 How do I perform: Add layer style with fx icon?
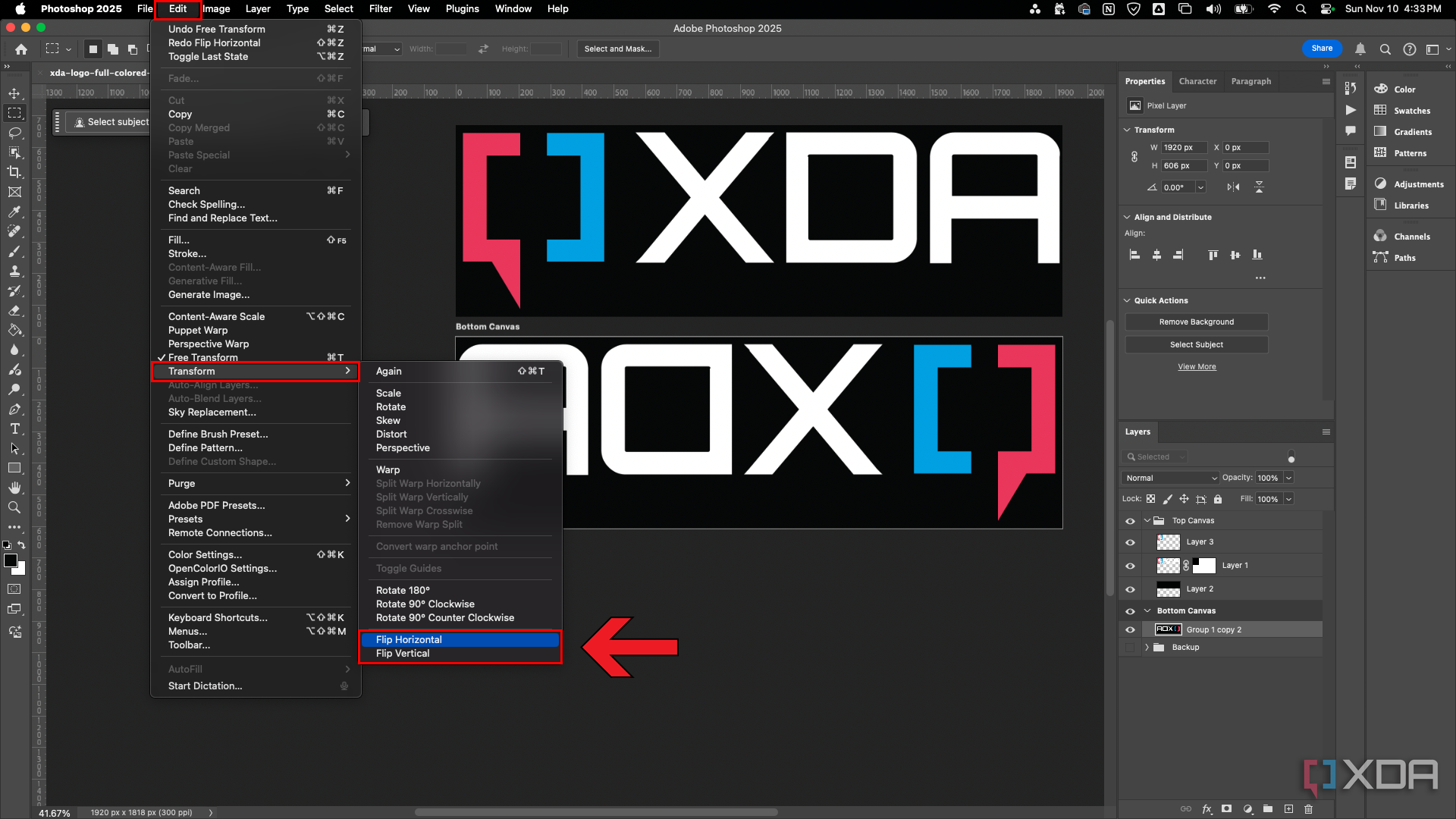click(x=1207, y=809)
